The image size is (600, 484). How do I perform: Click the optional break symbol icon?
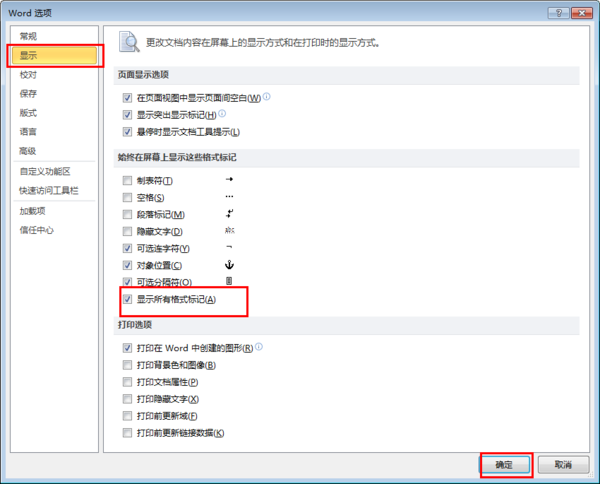(229, 281)
